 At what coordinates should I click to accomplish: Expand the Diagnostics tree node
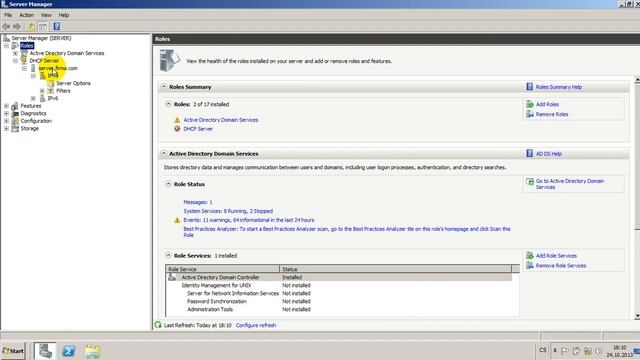7,113
